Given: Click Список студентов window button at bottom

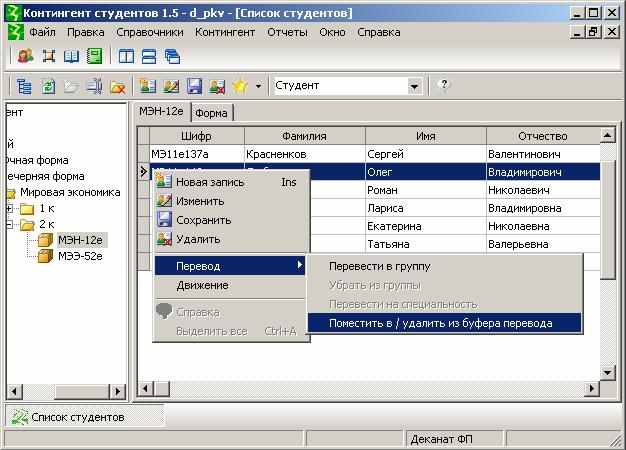Looking at the screenshot, I should click(x=77, y=417).
